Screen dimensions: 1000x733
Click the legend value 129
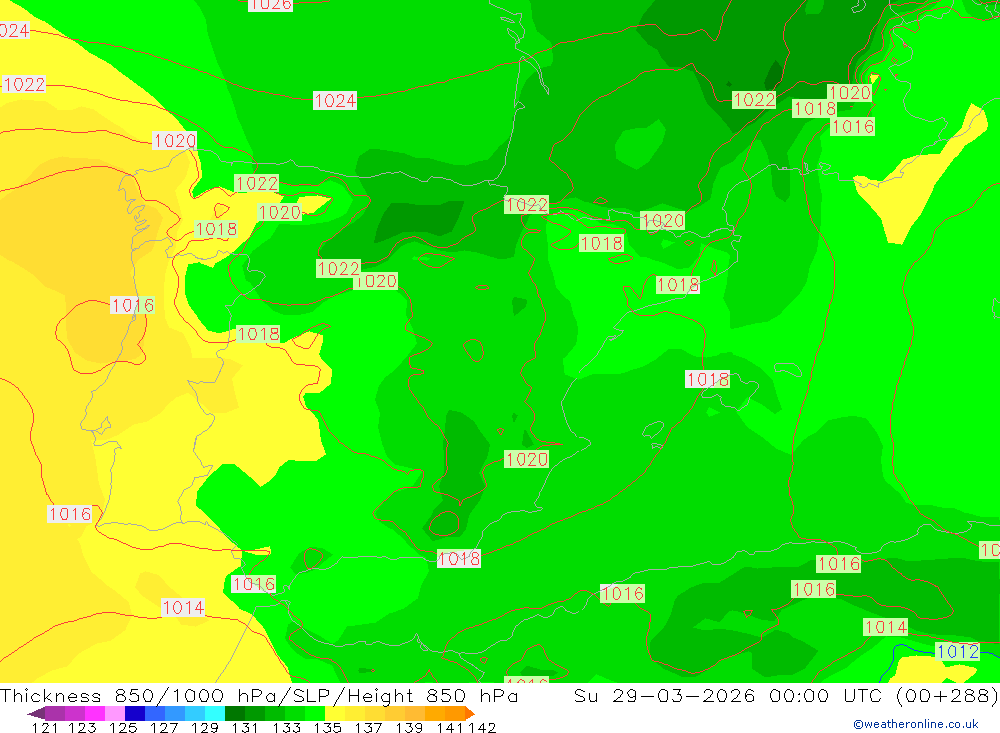click(205, 727)
